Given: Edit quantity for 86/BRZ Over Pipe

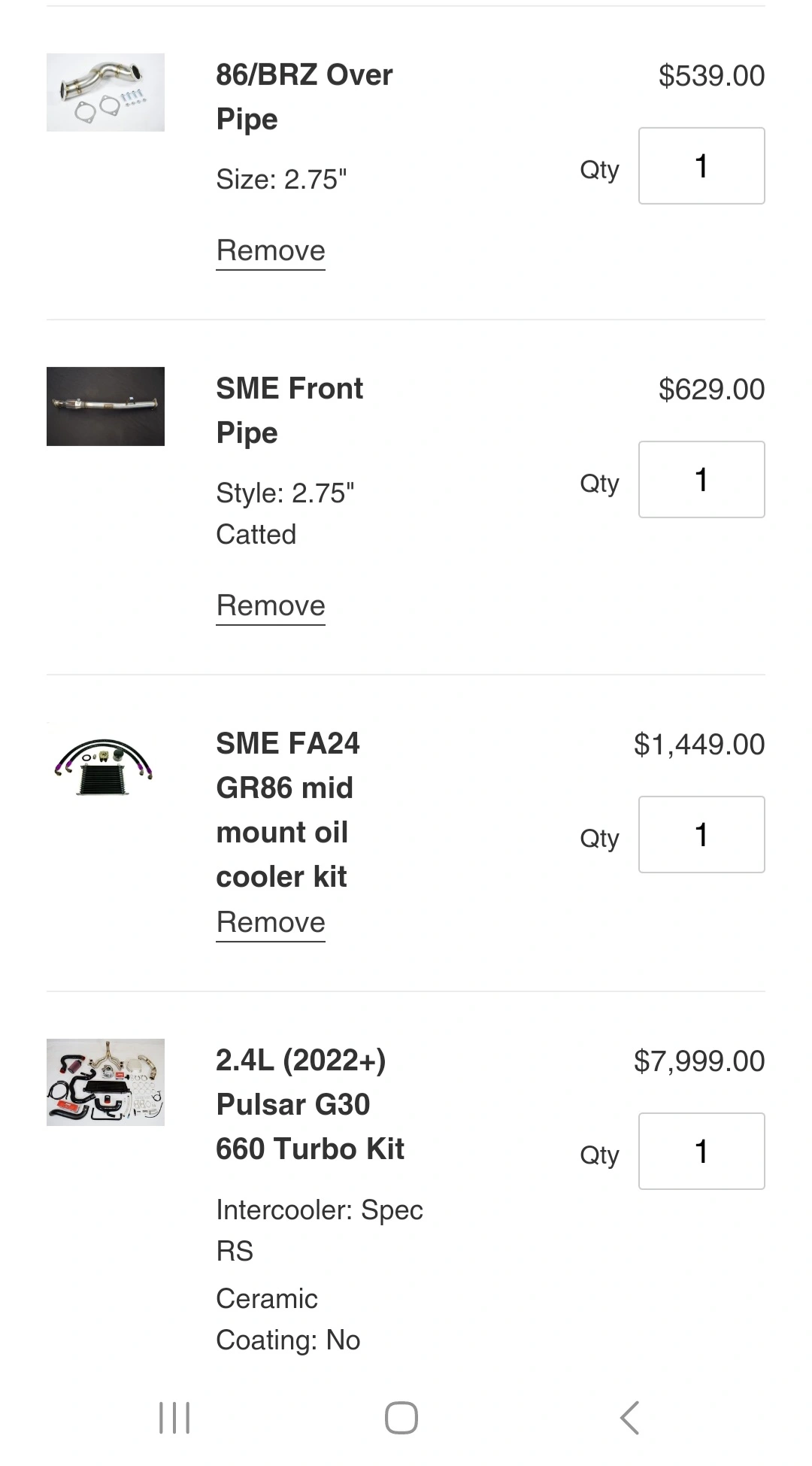Looking at the screenshot, I should coord(701,166).
